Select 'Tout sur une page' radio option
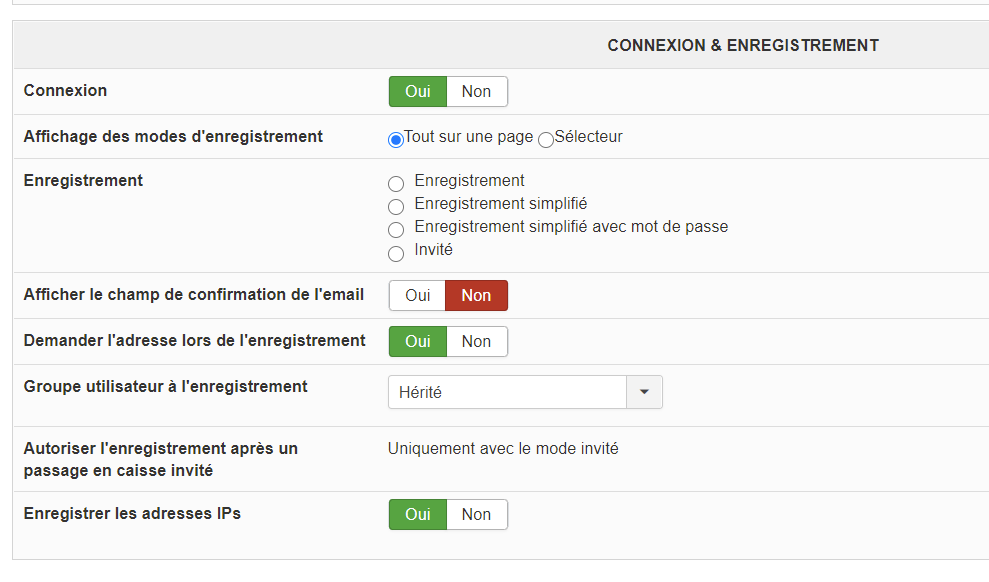This screenshot has height=582, width=989. [x=396, y=140]
